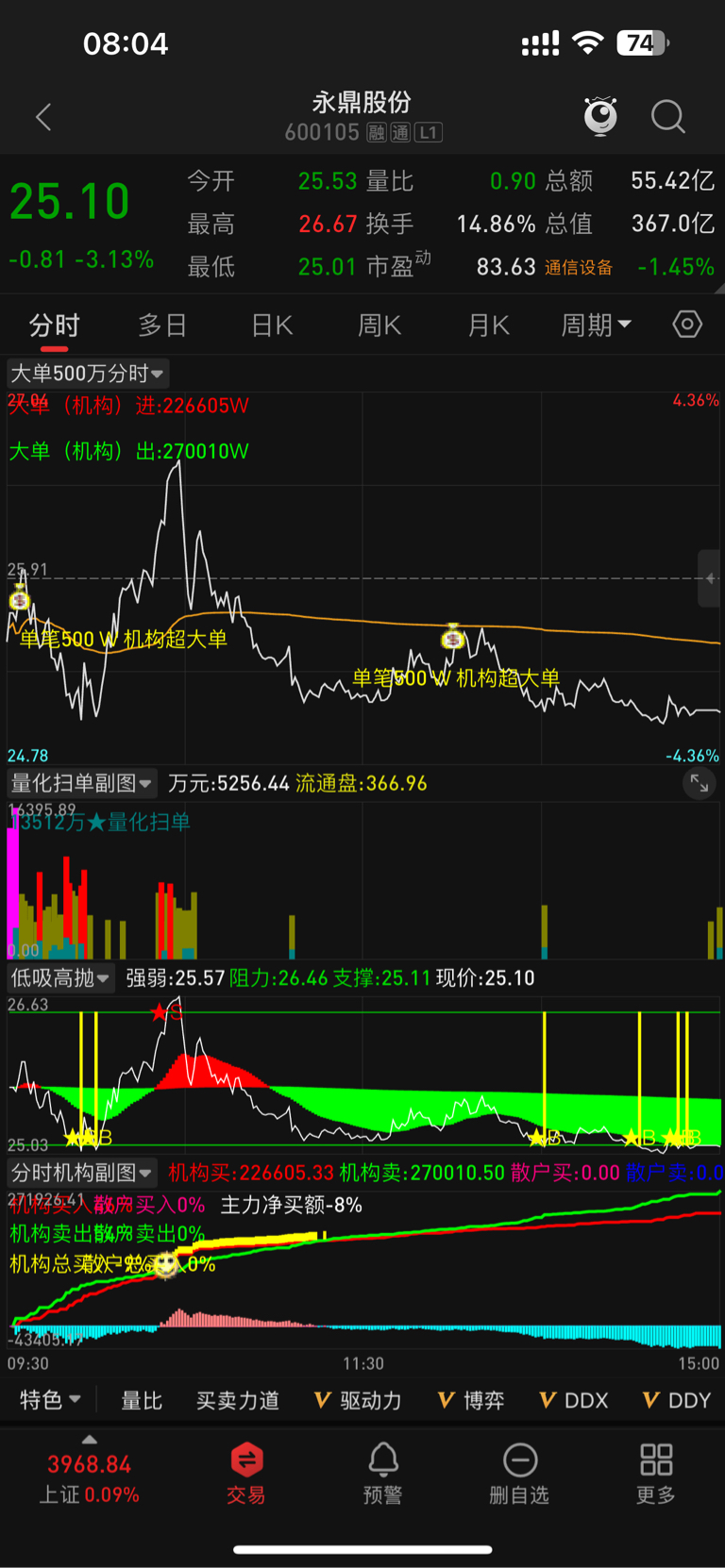Select the 分时 tab

coord(54,325)
